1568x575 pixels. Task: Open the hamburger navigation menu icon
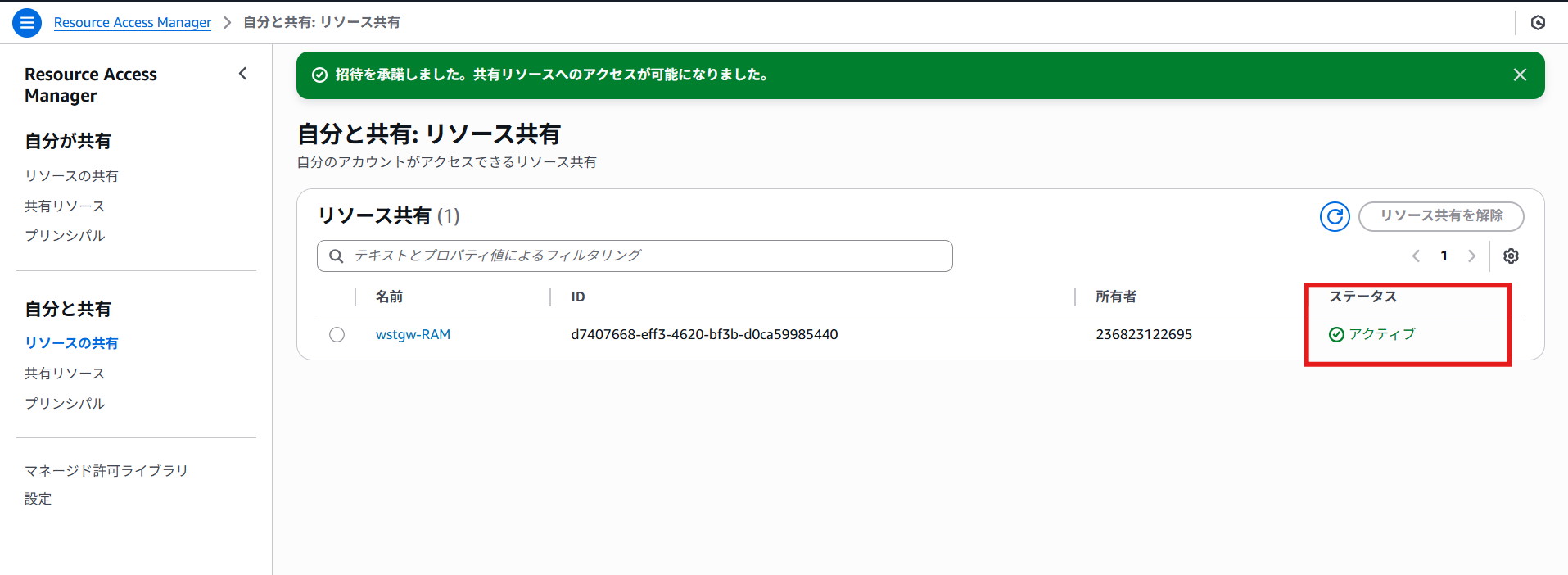[27, 23]
